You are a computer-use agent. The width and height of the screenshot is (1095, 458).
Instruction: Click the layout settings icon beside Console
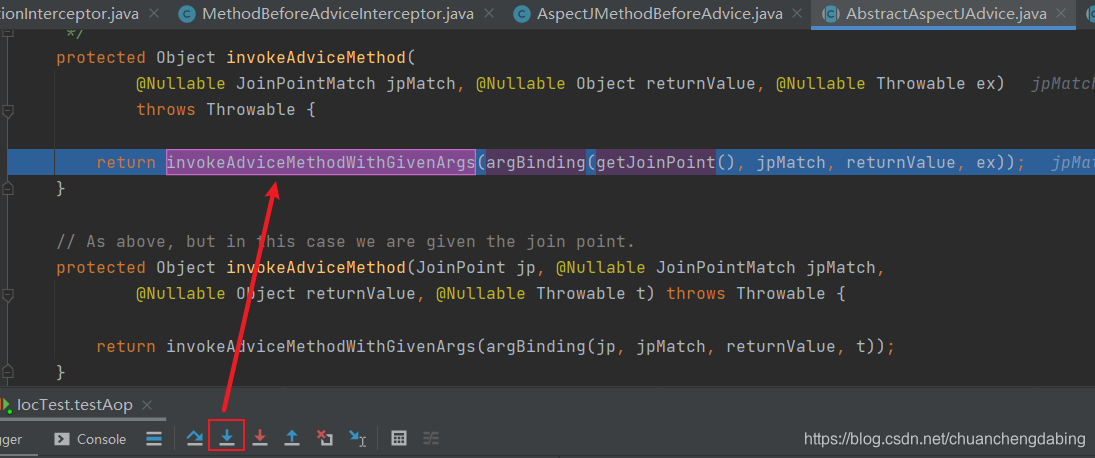coord(154,438)
